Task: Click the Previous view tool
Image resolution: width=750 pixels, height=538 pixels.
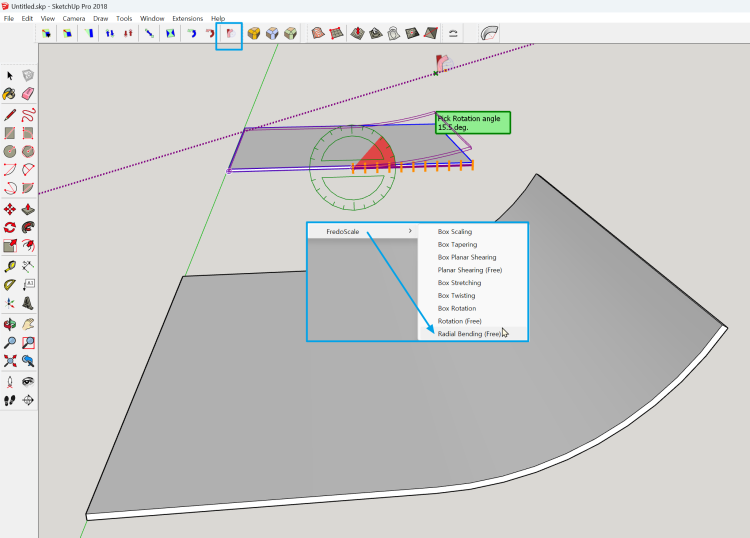Action: point(28,361)
